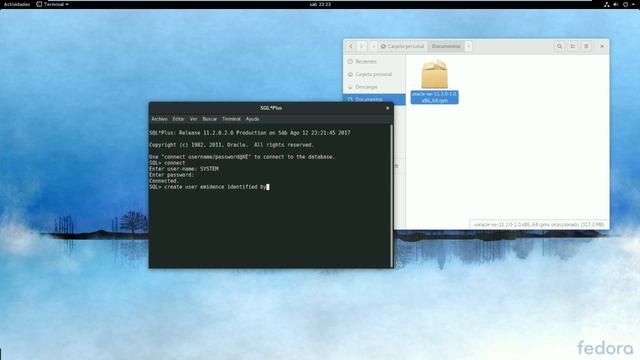Click the 'create user' command line in terminal

[x=209, y=187]
